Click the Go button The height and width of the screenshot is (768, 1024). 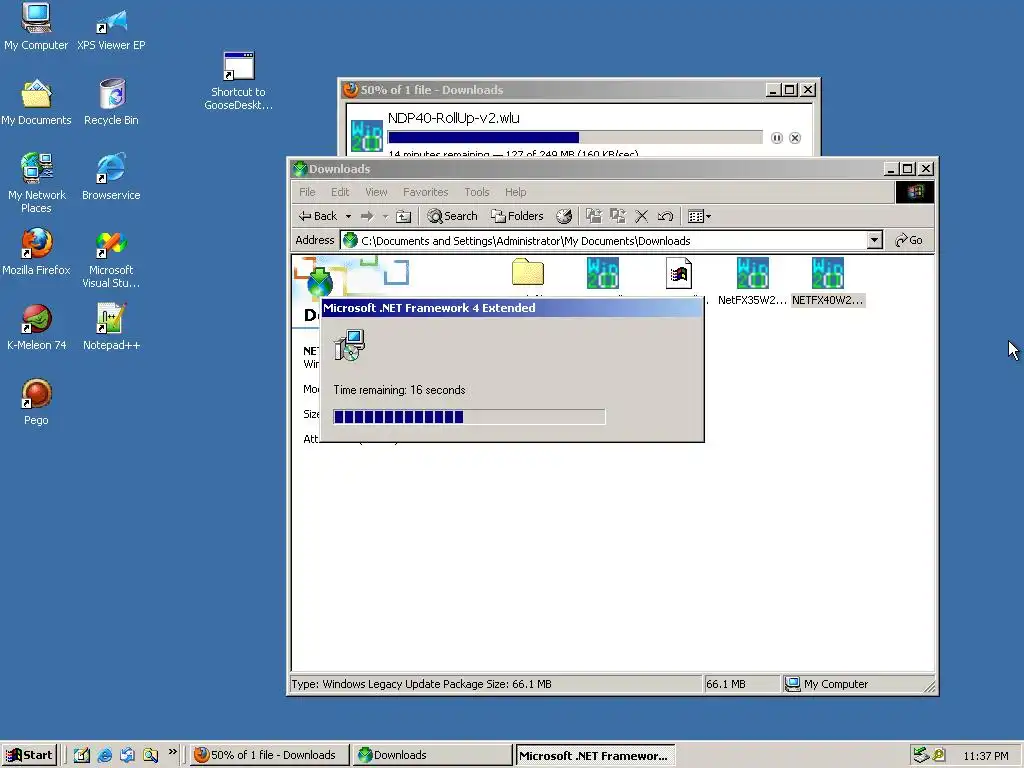pos(909,240)
